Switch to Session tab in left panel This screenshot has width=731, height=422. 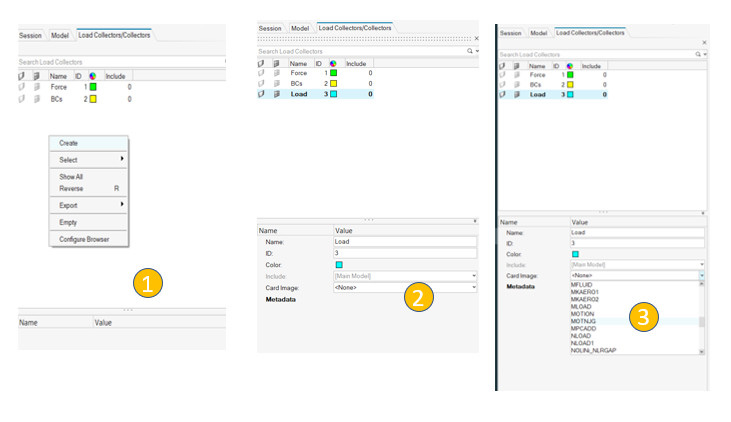30,35
